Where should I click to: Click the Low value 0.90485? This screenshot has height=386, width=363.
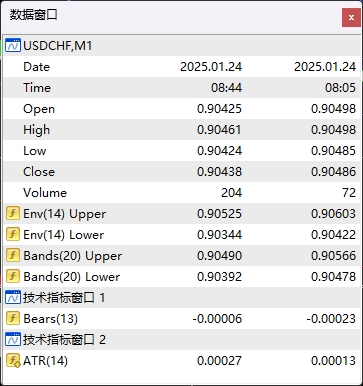pyautogui.click(x=333, y=151)
